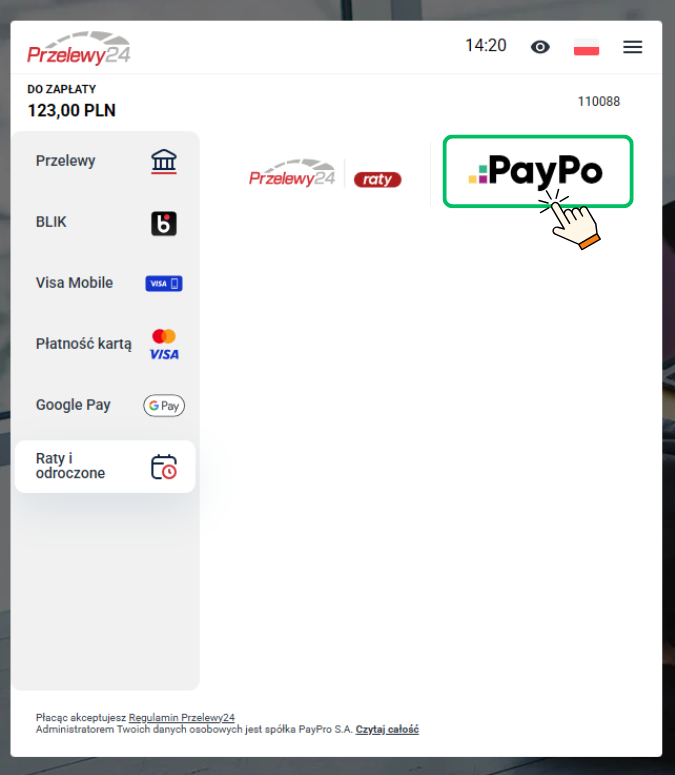Click the calendar clock icon for installments
Viewport: 675px width, 775px height.
(x=164, y=467)
